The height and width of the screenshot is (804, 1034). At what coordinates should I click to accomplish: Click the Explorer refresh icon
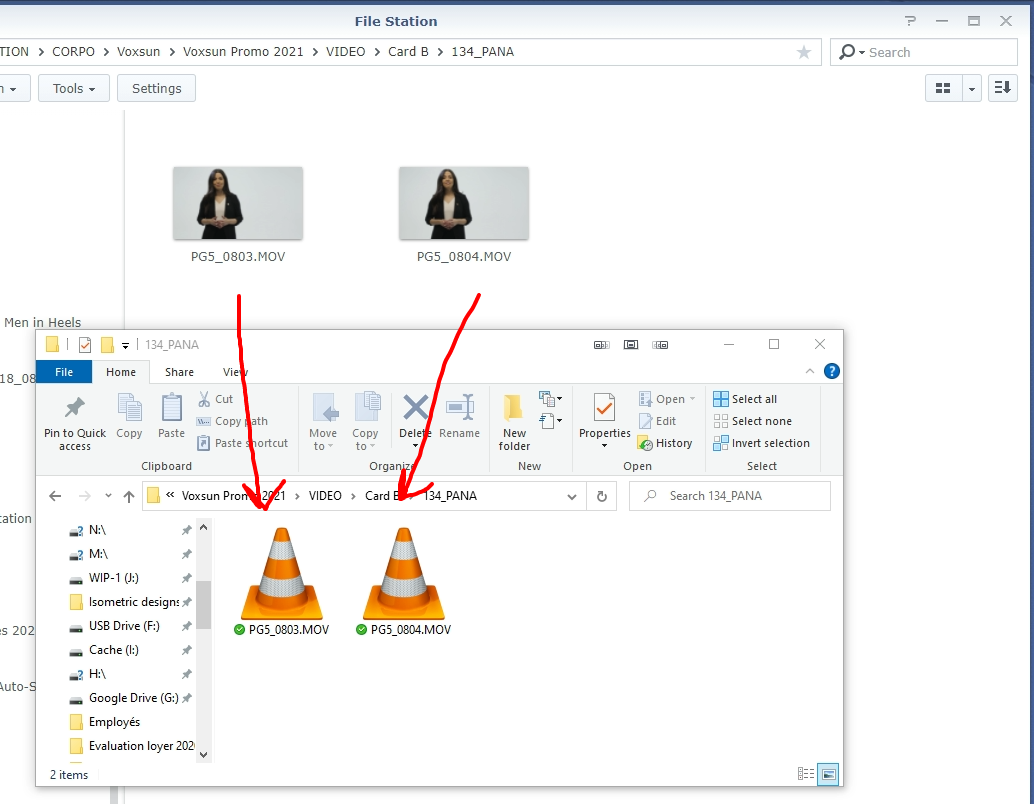[602, 496]
